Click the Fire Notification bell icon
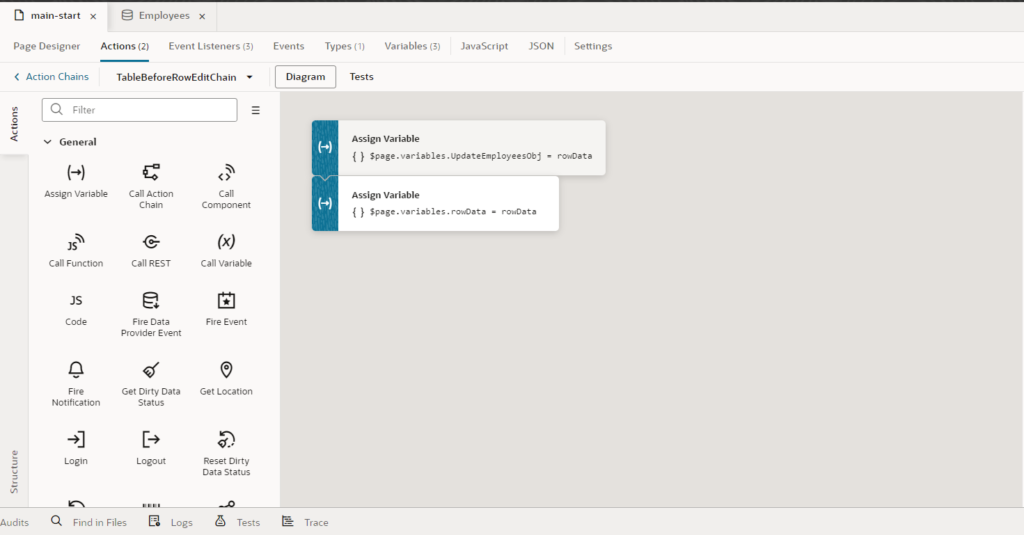1024x535 pixels. pyautogui.click(x=76, y=370)
